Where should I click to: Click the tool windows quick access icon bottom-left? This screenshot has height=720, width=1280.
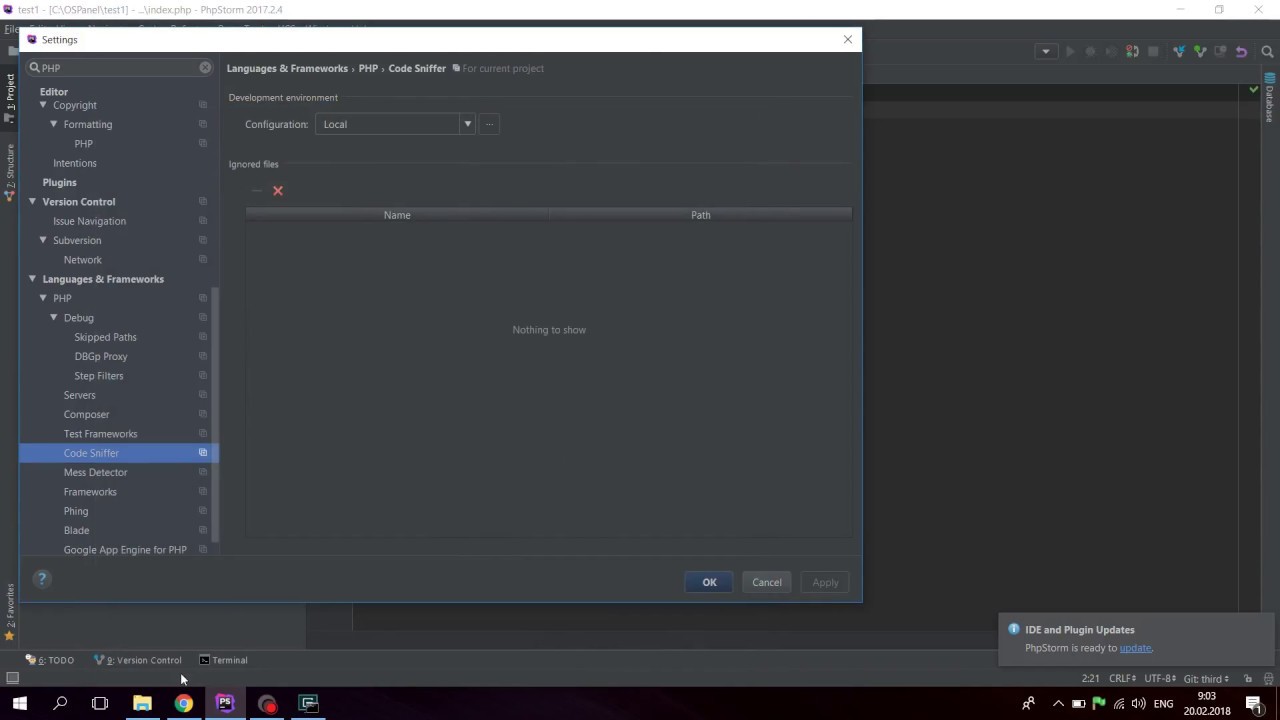click(12, 679)
